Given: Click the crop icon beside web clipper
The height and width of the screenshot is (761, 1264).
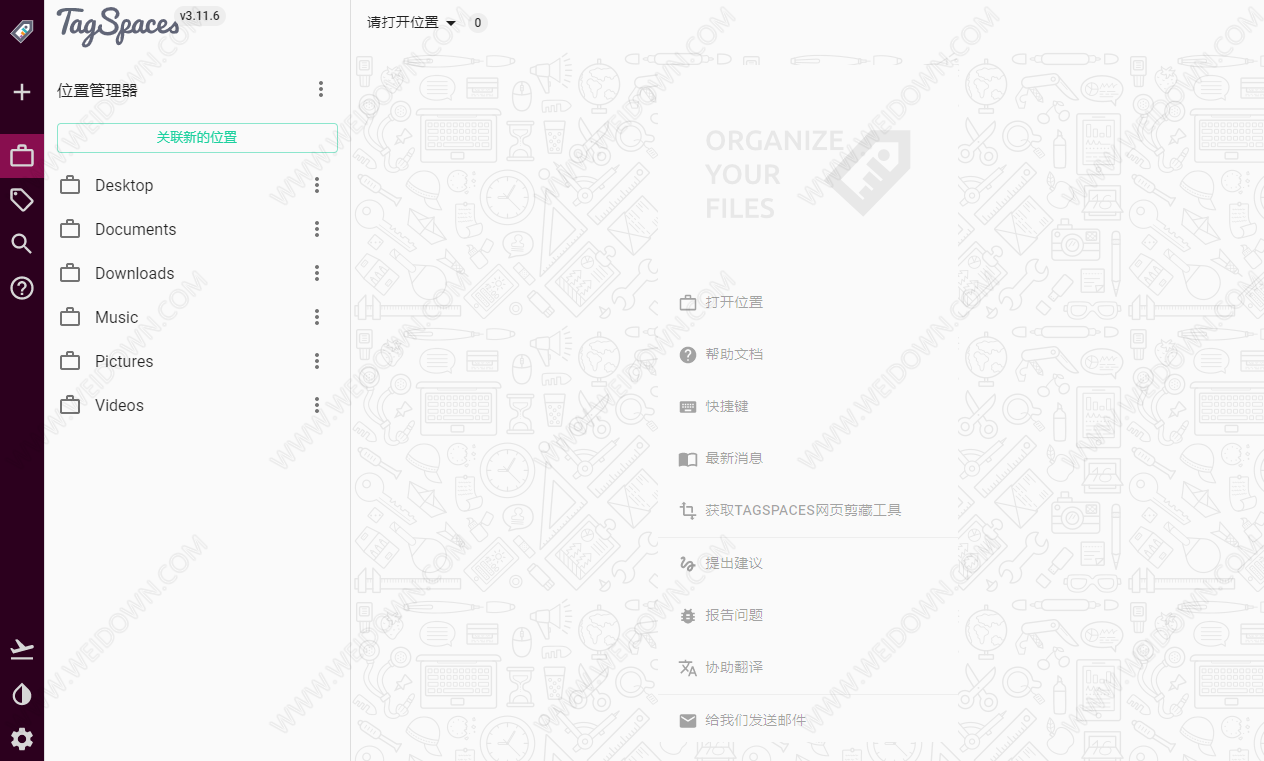Looking at the screenshot, I should pos(688,510).
